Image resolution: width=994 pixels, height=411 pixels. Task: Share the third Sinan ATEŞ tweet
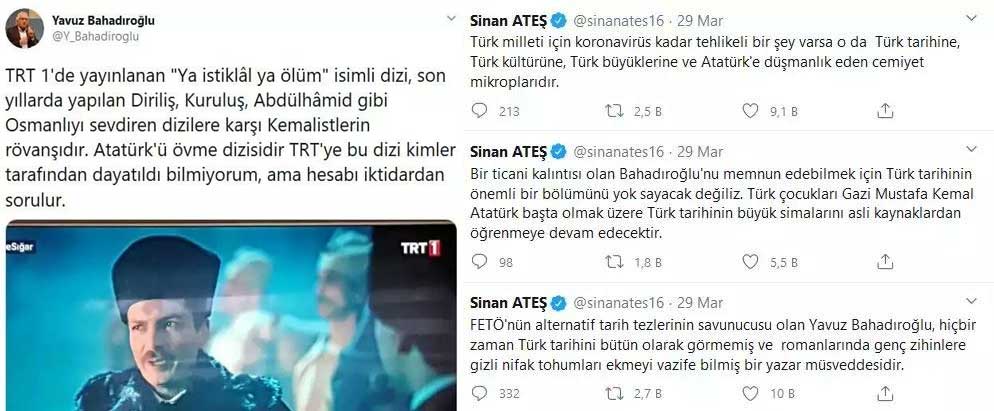(x=884, y=393)
